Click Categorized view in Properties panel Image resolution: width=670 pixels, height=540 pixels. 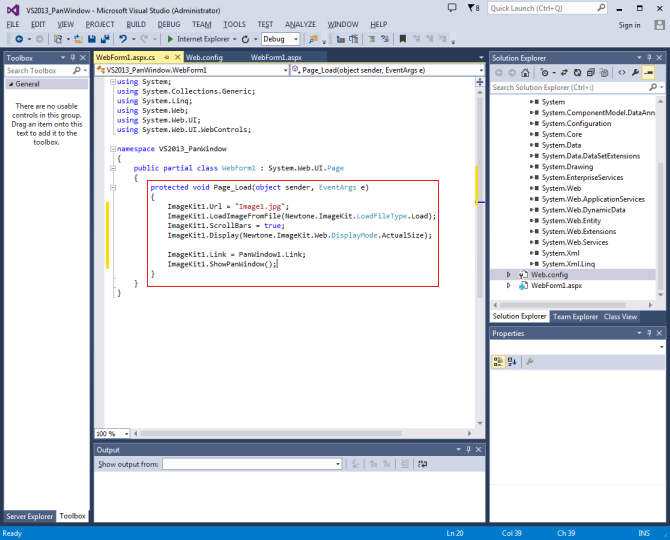point(498,362)
